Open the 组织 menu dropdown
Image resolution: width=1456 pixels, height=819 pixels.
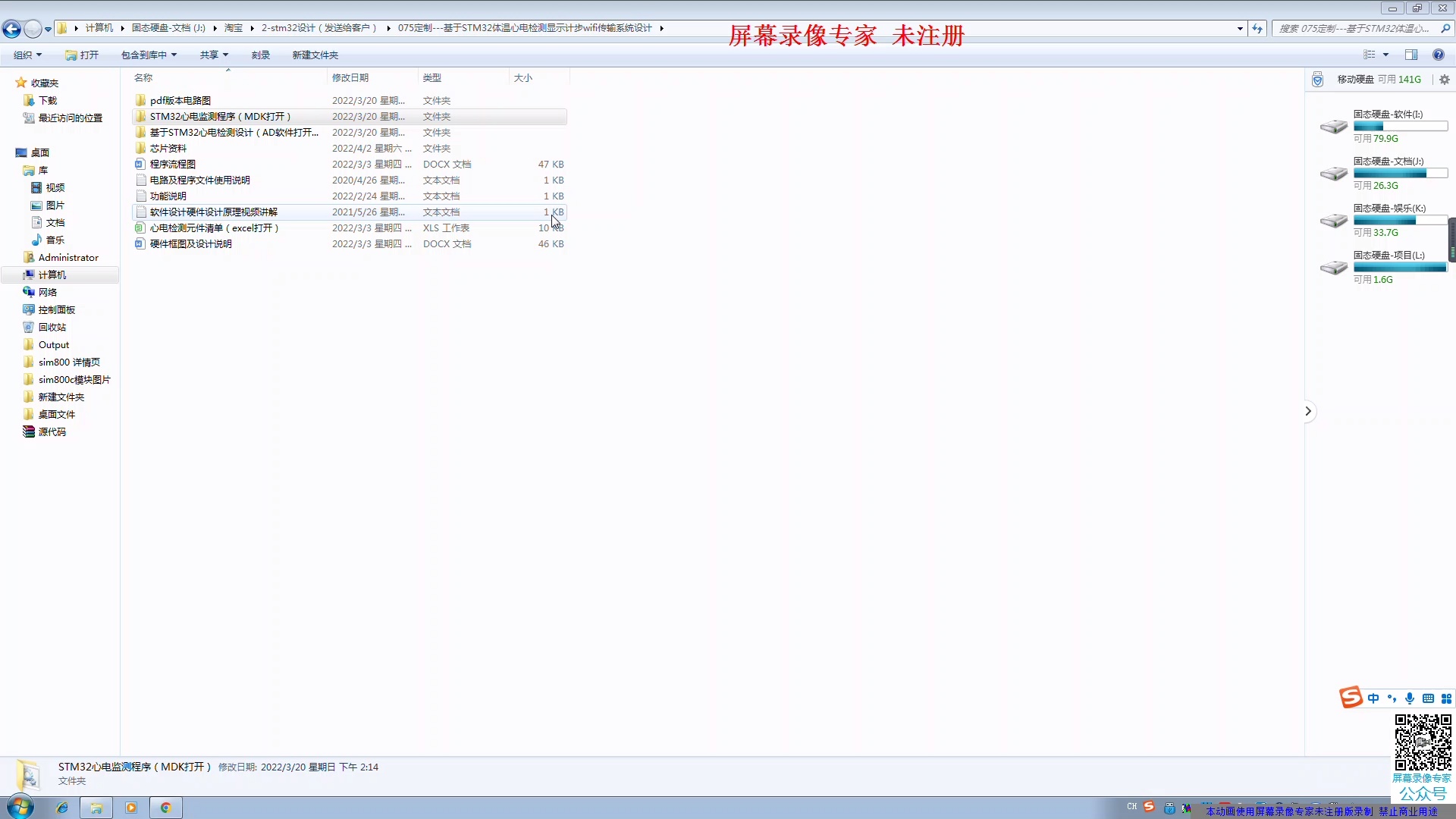pos(27,55)
